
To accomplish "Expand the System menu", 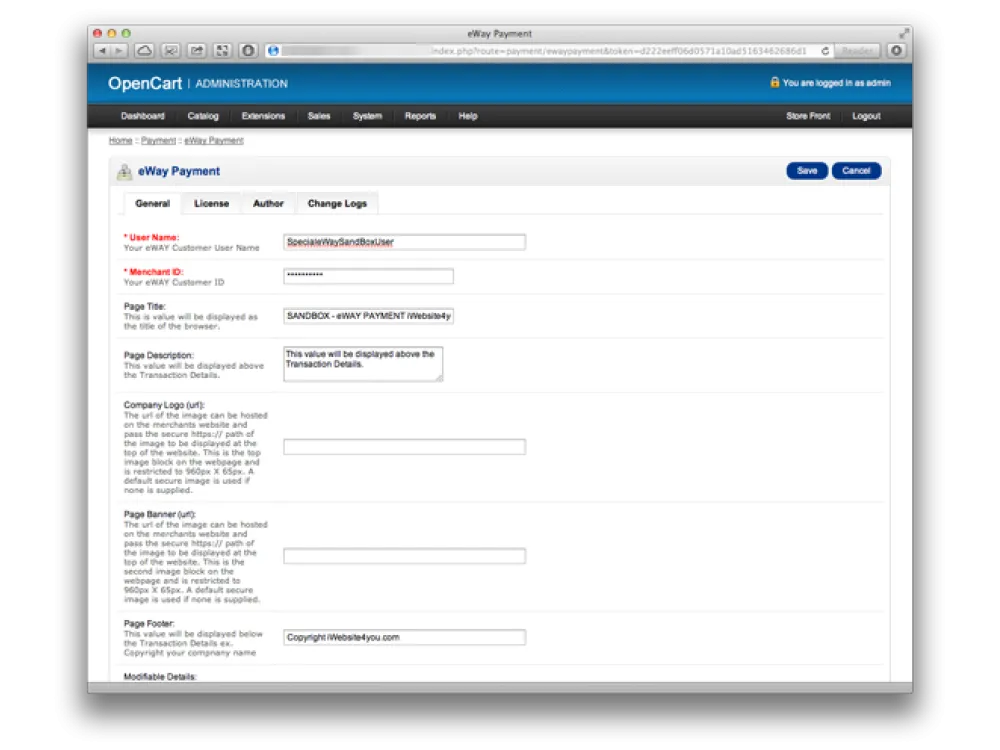I will point(367,116).
